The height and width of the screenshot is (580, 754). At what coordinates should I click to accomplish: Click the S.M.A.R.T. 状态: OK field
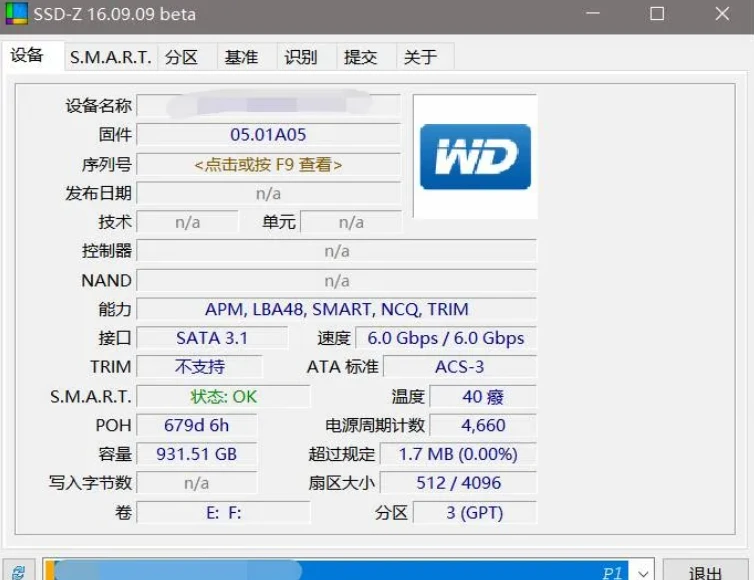point(223,396)
